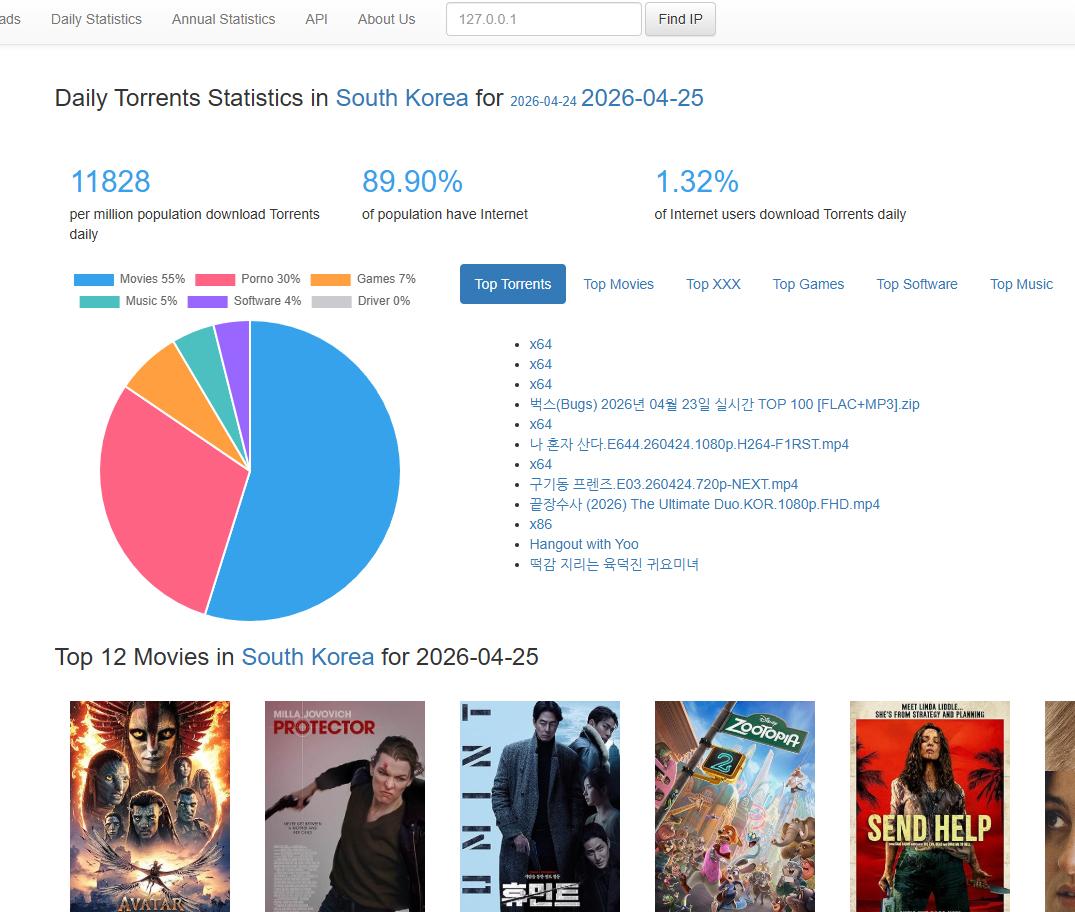Screen dimensions: 1075x912
Task: Switch to the Top Software tab
Action: tap(917, 284)
